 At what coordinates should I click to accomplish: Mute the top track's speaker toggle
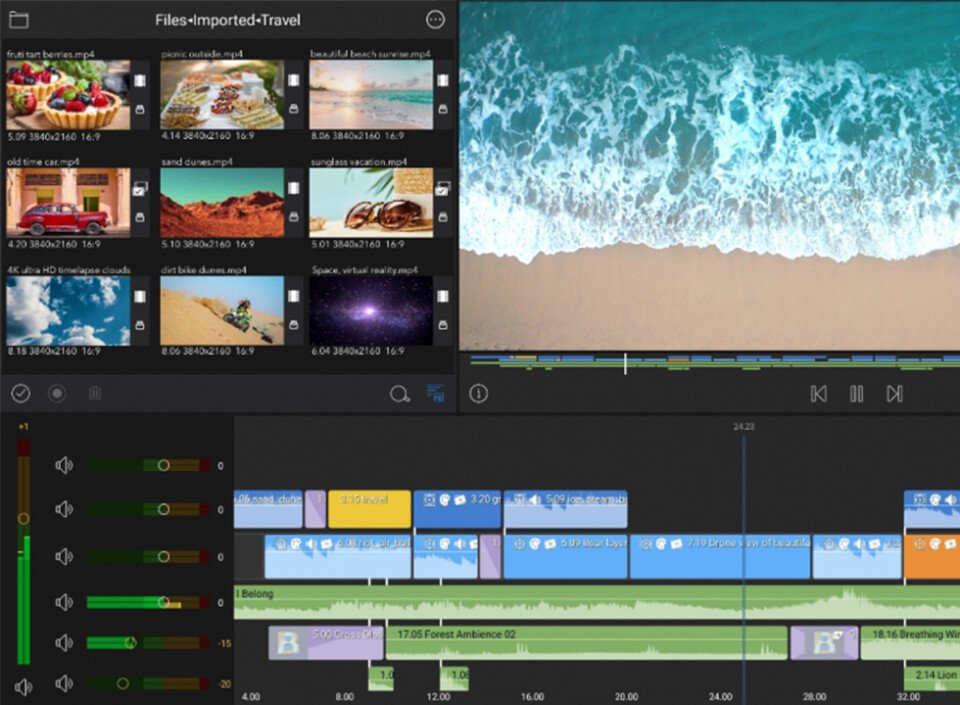(x=64, y=465)
